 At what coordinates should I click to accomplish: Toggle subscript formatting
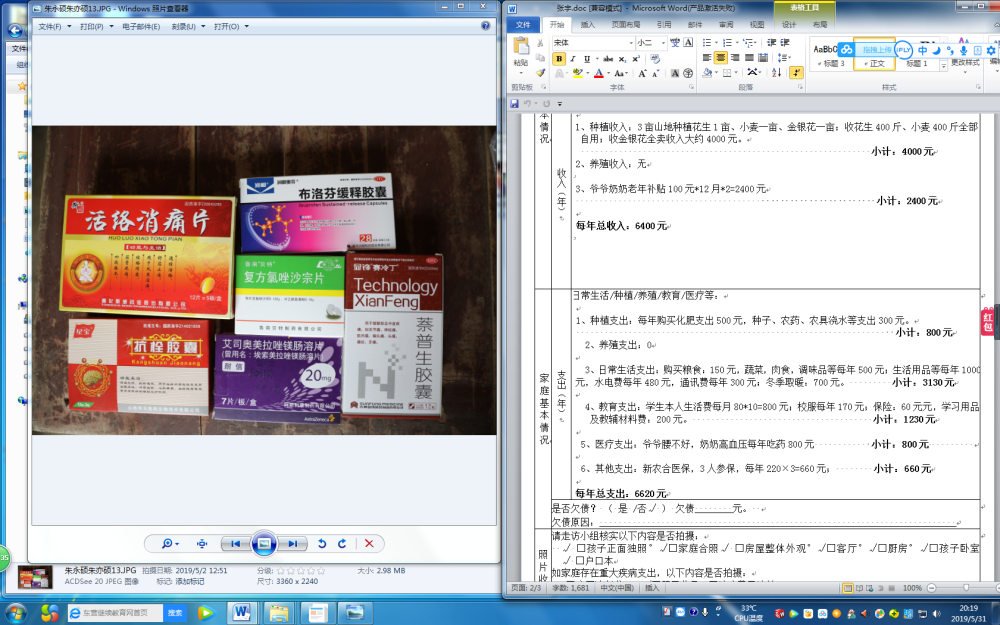tap(622, 59)
